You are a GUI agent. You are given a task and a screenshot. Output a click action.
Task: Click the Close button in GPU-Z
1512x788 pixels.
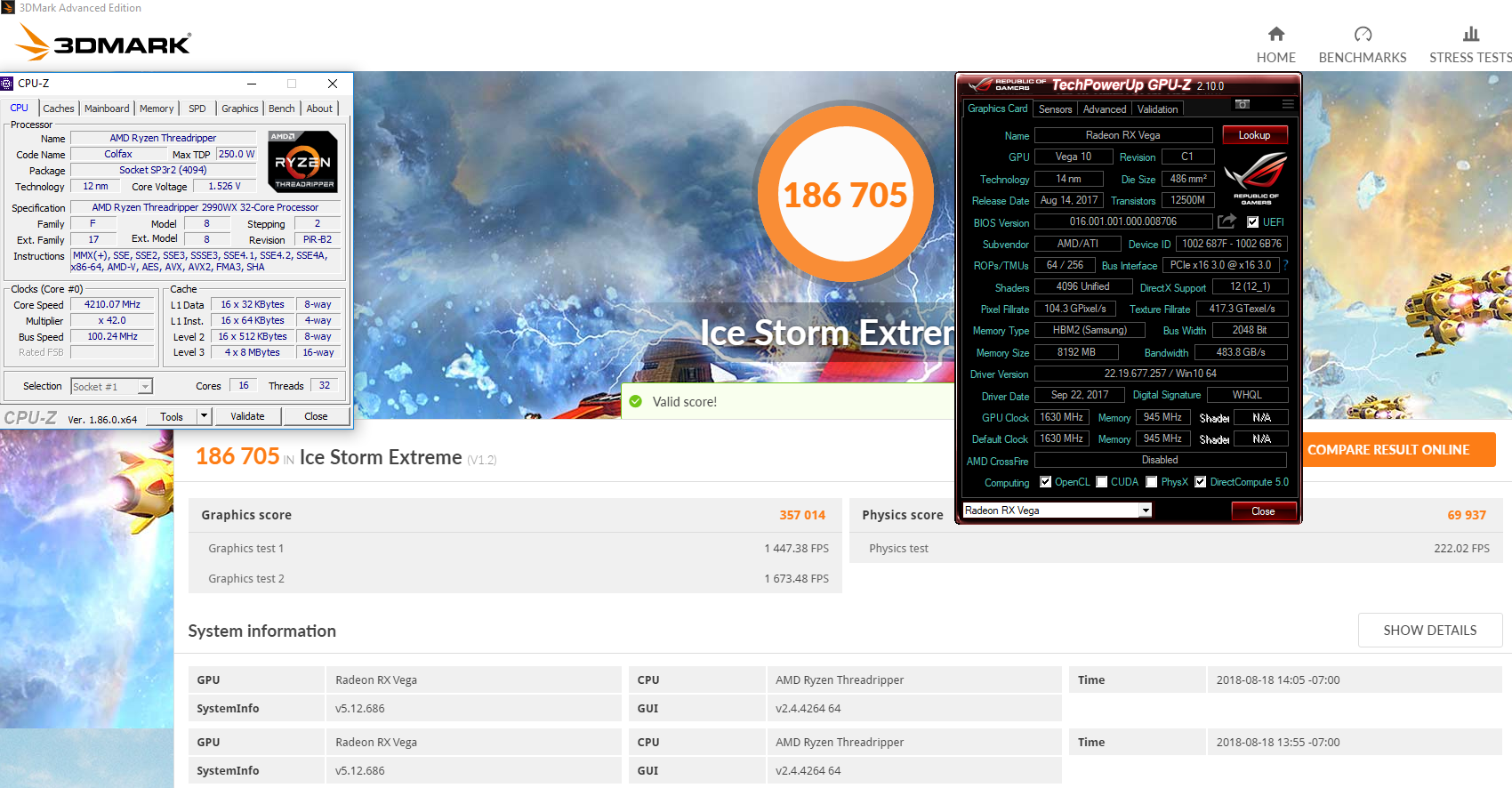coord(1263,511)
